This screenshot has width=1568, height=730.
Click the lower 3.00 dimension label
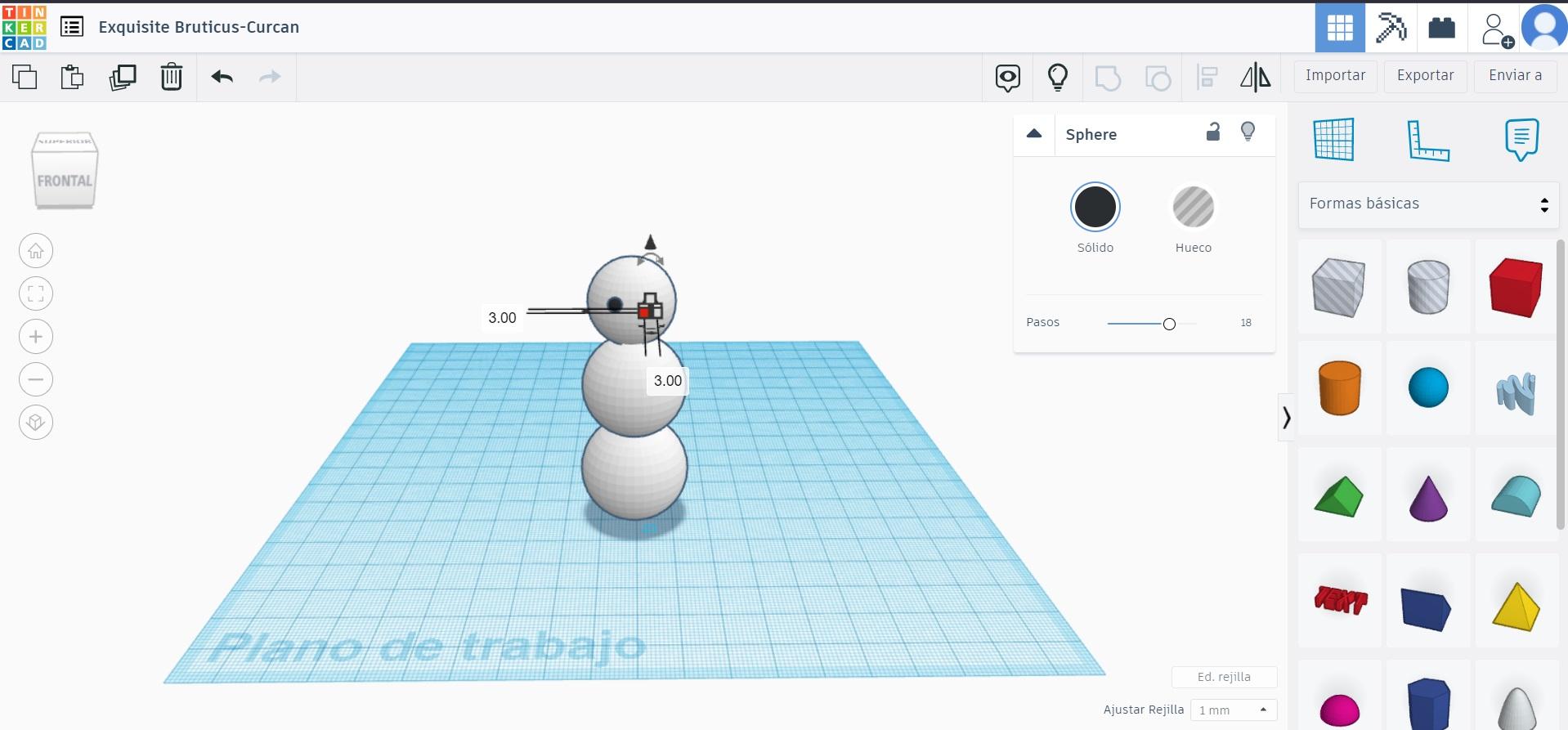pyautogui.click(x=668, y=381)
